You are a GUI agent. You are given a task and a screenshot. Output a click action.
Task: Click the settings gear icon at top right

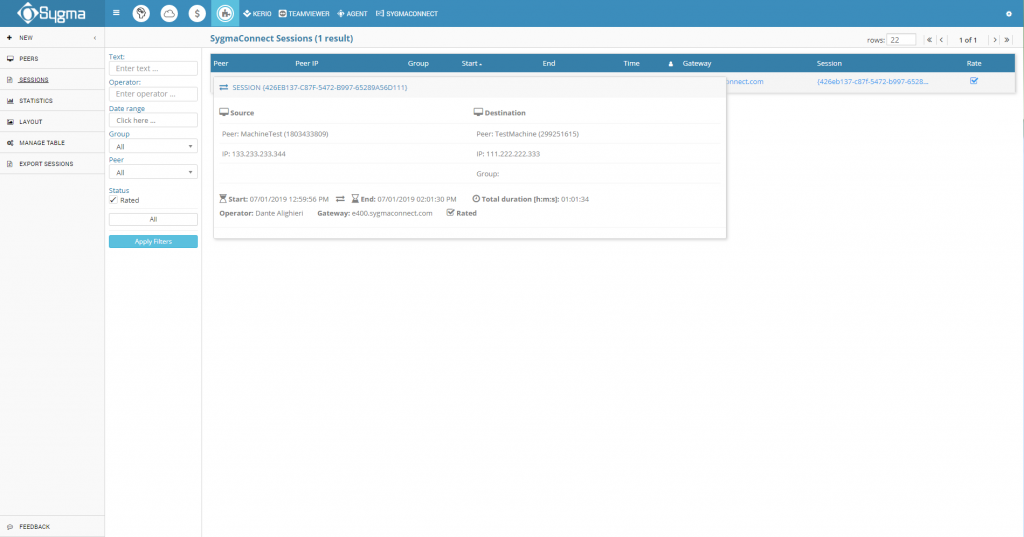tap(1008, 14)
